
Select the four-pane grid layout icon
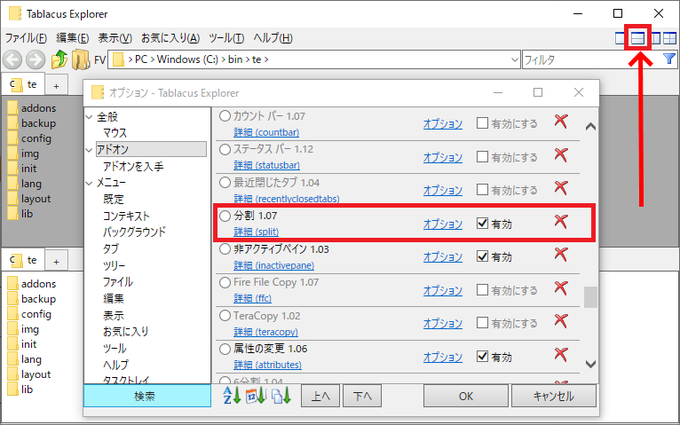(670, 39)
